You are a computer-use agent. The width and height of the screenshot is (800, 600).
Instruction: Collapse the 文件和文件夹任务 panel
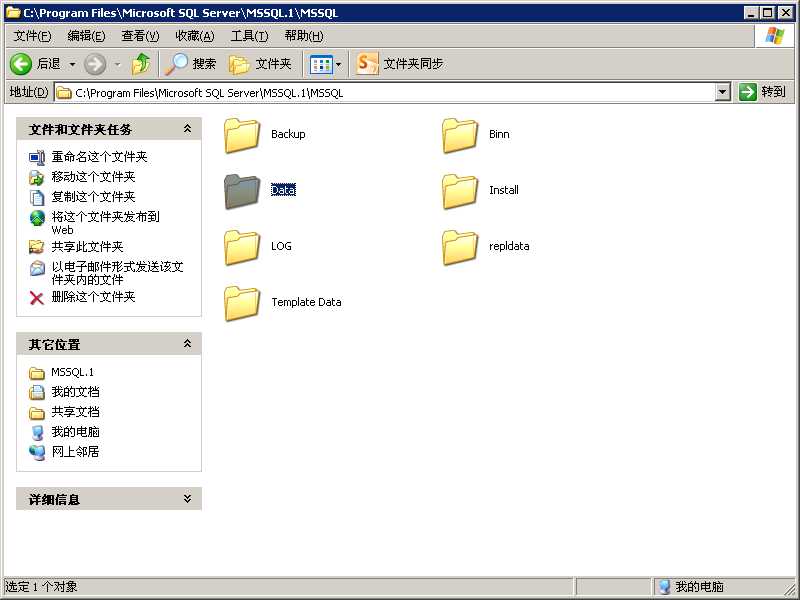(x=187, y=129)
